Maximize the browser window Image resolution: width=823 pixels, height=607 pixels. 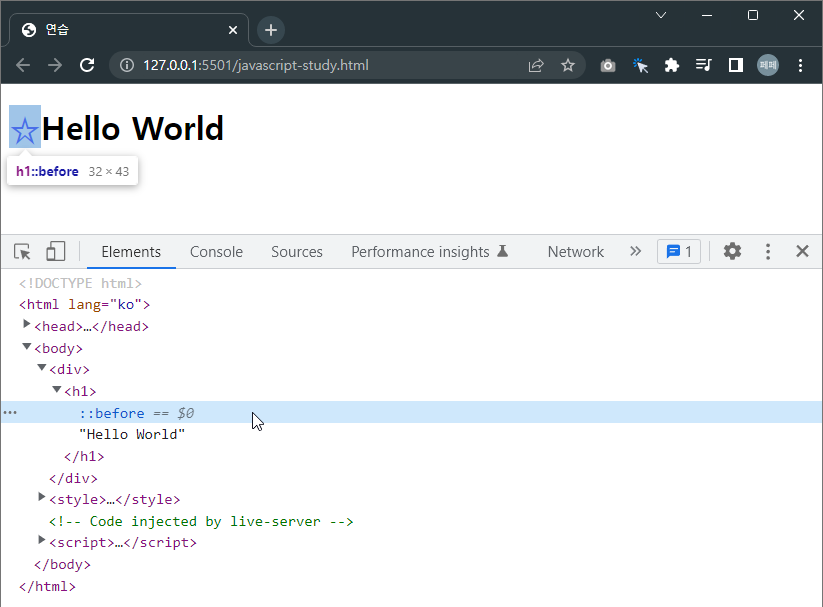753,15
